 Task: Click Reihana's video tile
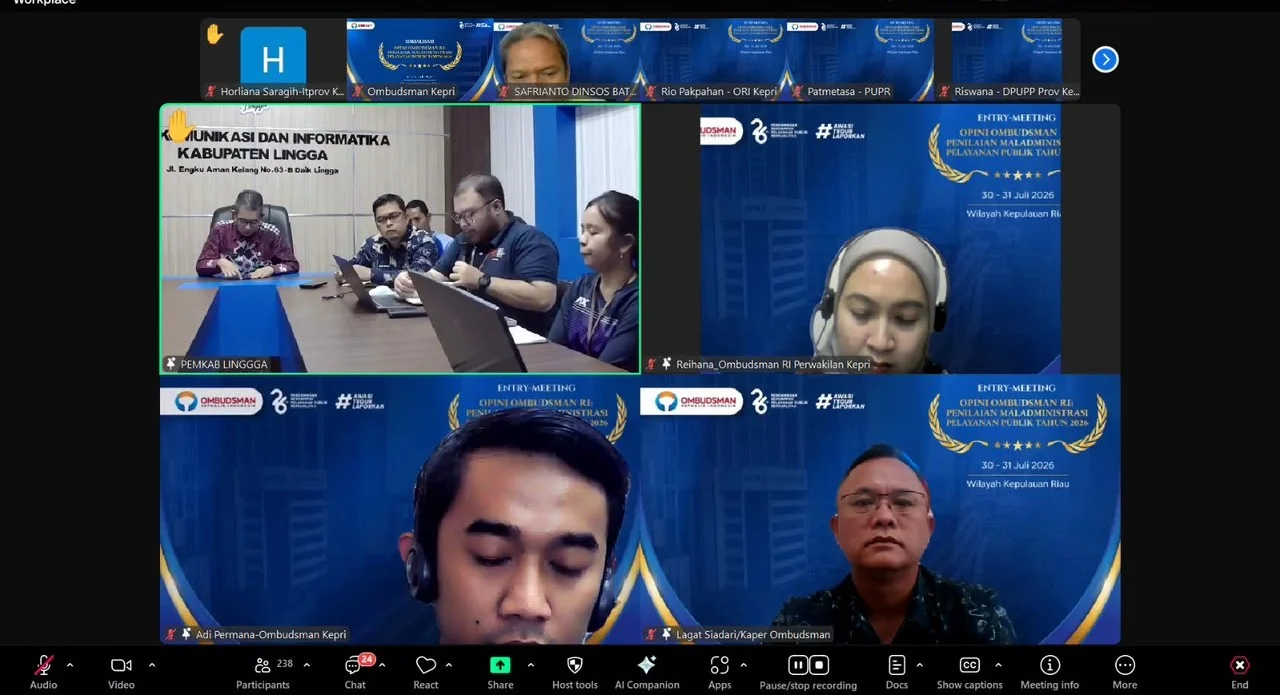tap(880, 239)
